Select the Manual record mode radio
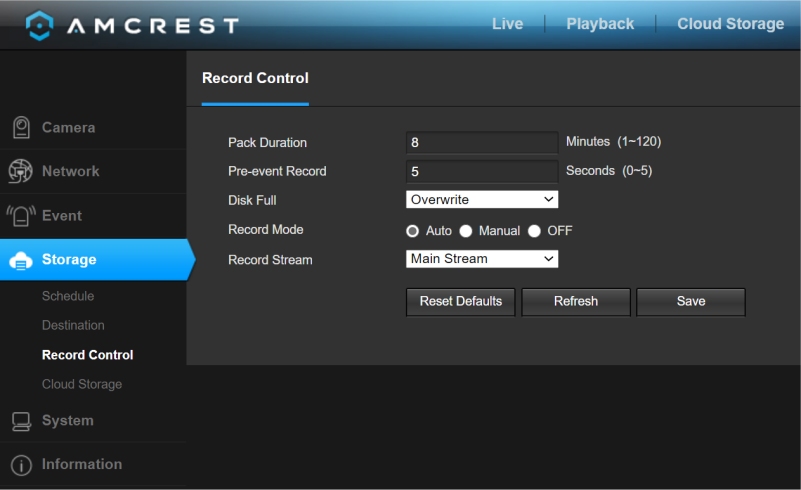Screen dimensions: 801x490 tap(465, 231)
